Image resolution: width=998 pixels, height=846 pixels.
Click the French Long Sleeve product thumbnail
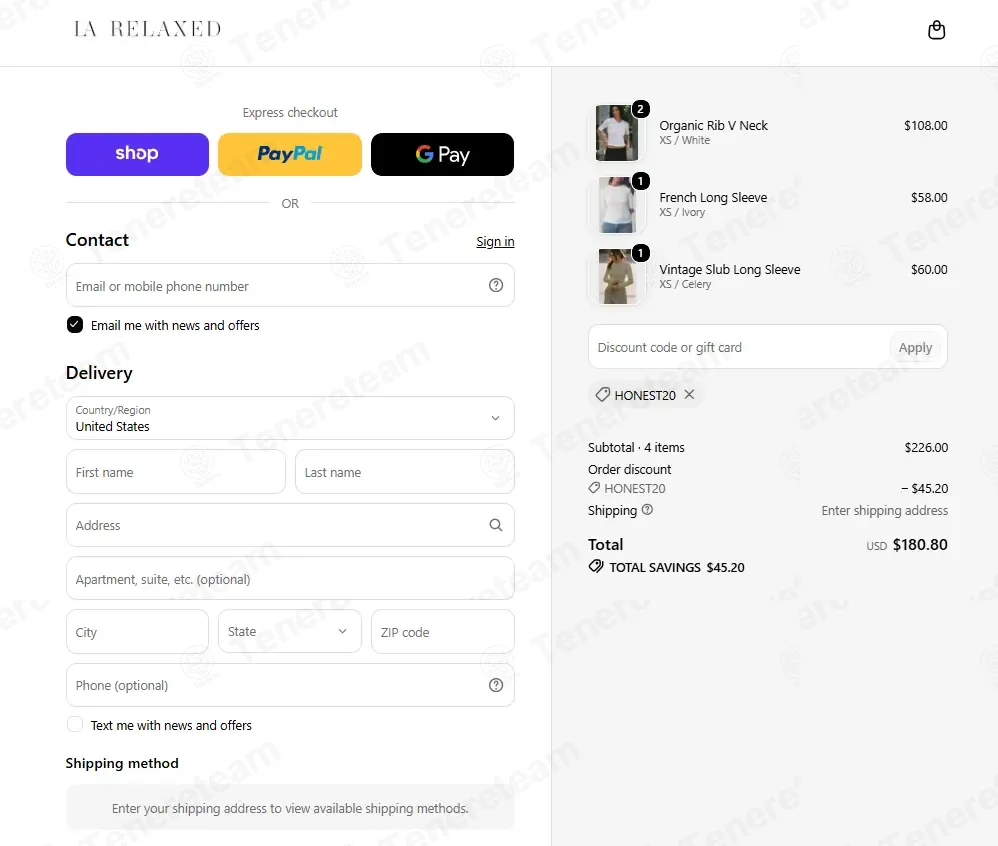(x=617, y=205)
